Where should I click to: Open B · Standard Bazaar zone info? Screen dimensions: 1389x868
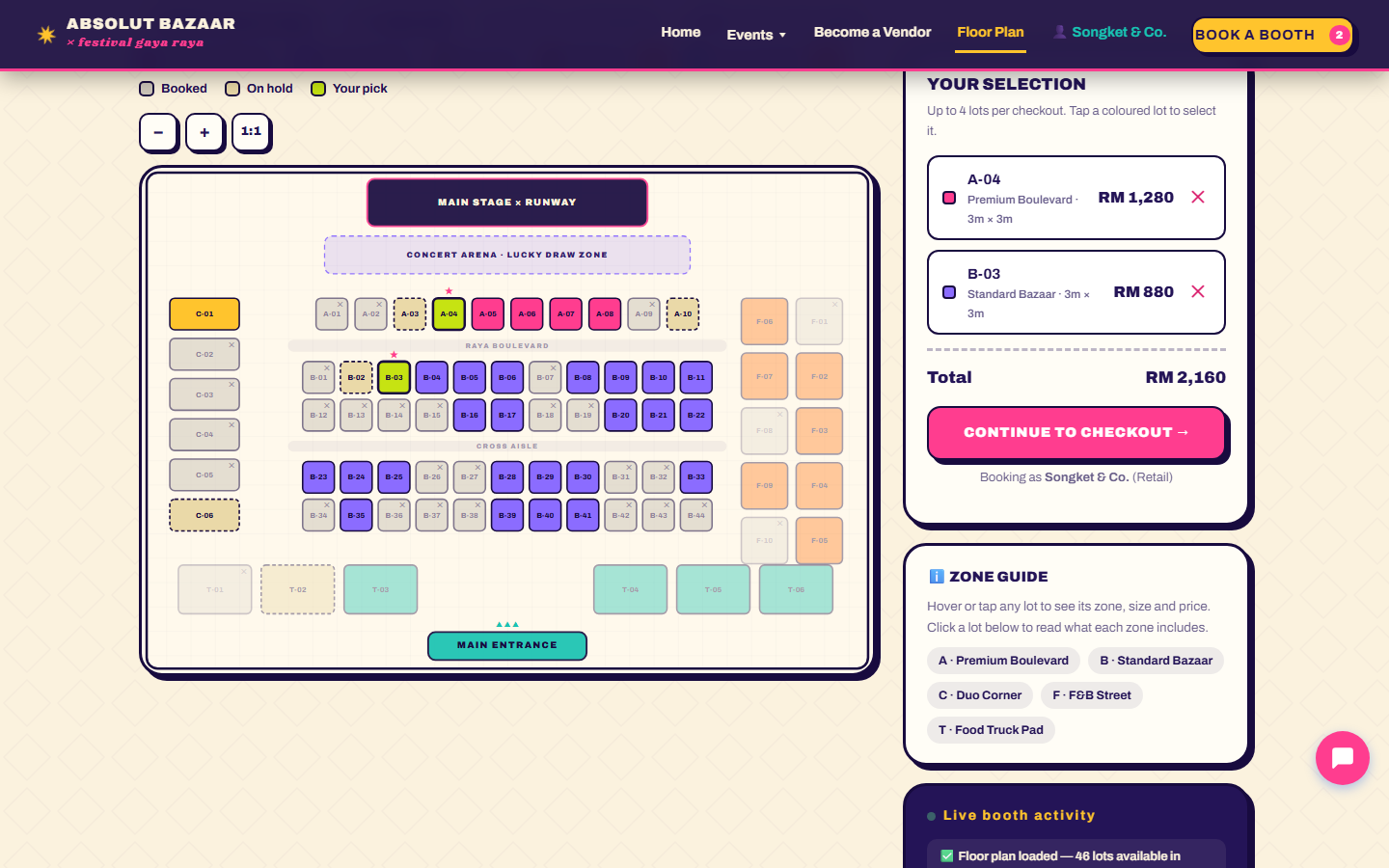click(1156, 661)
